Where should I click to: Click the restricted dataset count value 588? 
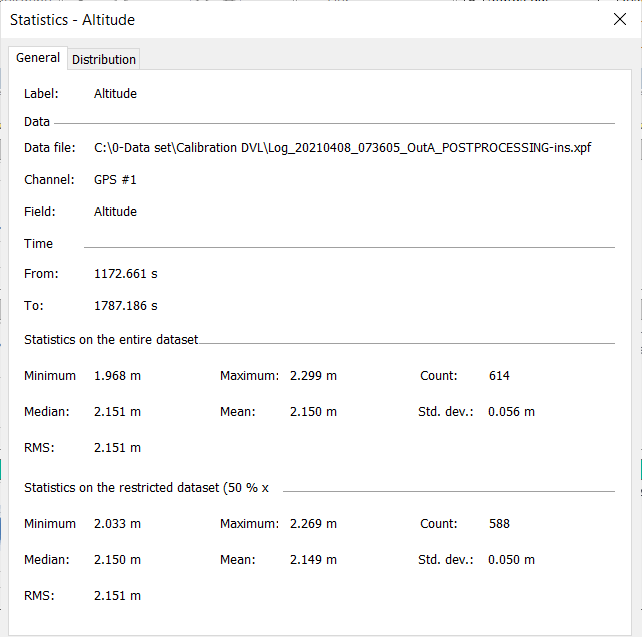499,524
